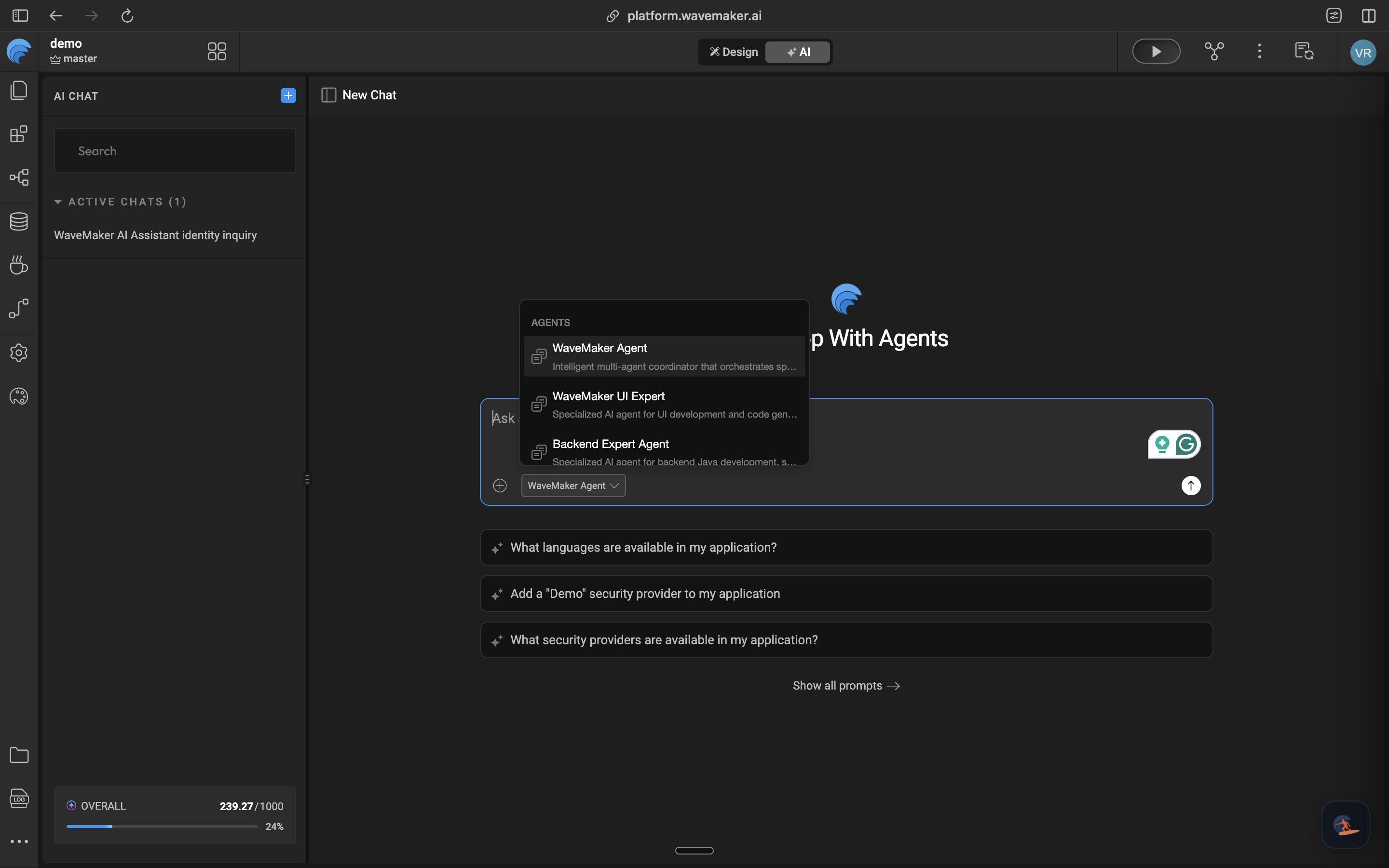The image size is (1389, 868).
Task: Reload the page with refresh icon
Action: click(127, 15)
